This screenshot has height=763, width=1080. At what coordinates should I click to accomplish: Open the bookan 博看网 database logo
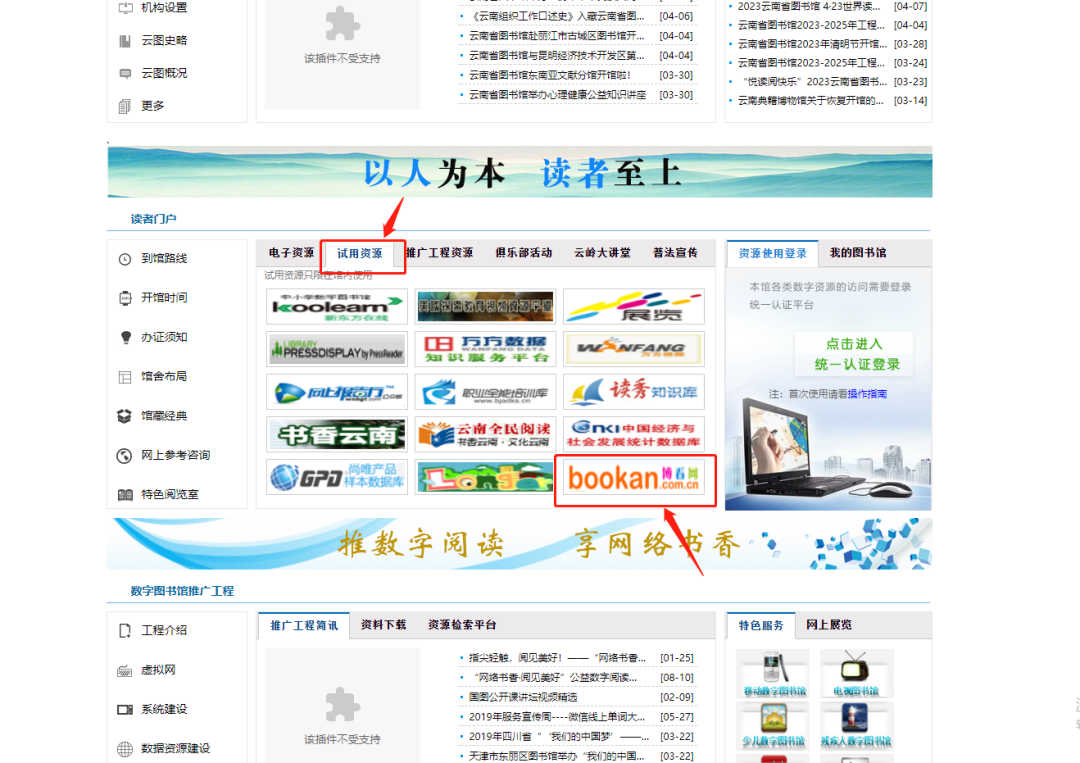tap(633, 477)
